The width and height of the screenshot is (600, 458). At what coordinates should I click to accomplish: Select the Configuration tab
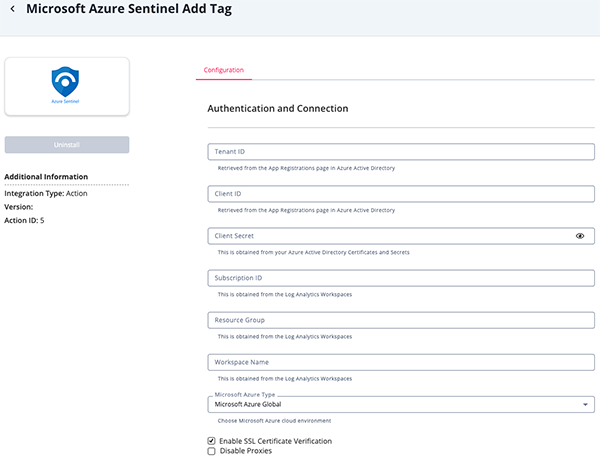tap(223, 70)
